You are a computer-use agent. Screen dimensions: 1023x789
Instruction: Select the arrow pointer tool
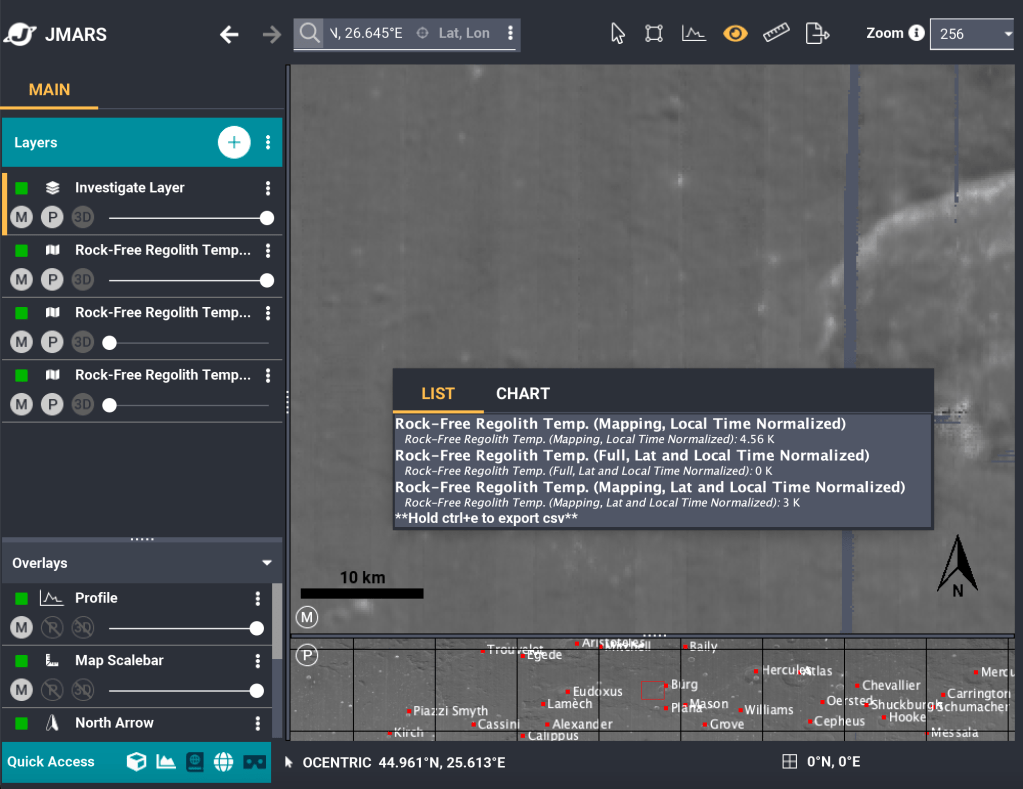618,34
